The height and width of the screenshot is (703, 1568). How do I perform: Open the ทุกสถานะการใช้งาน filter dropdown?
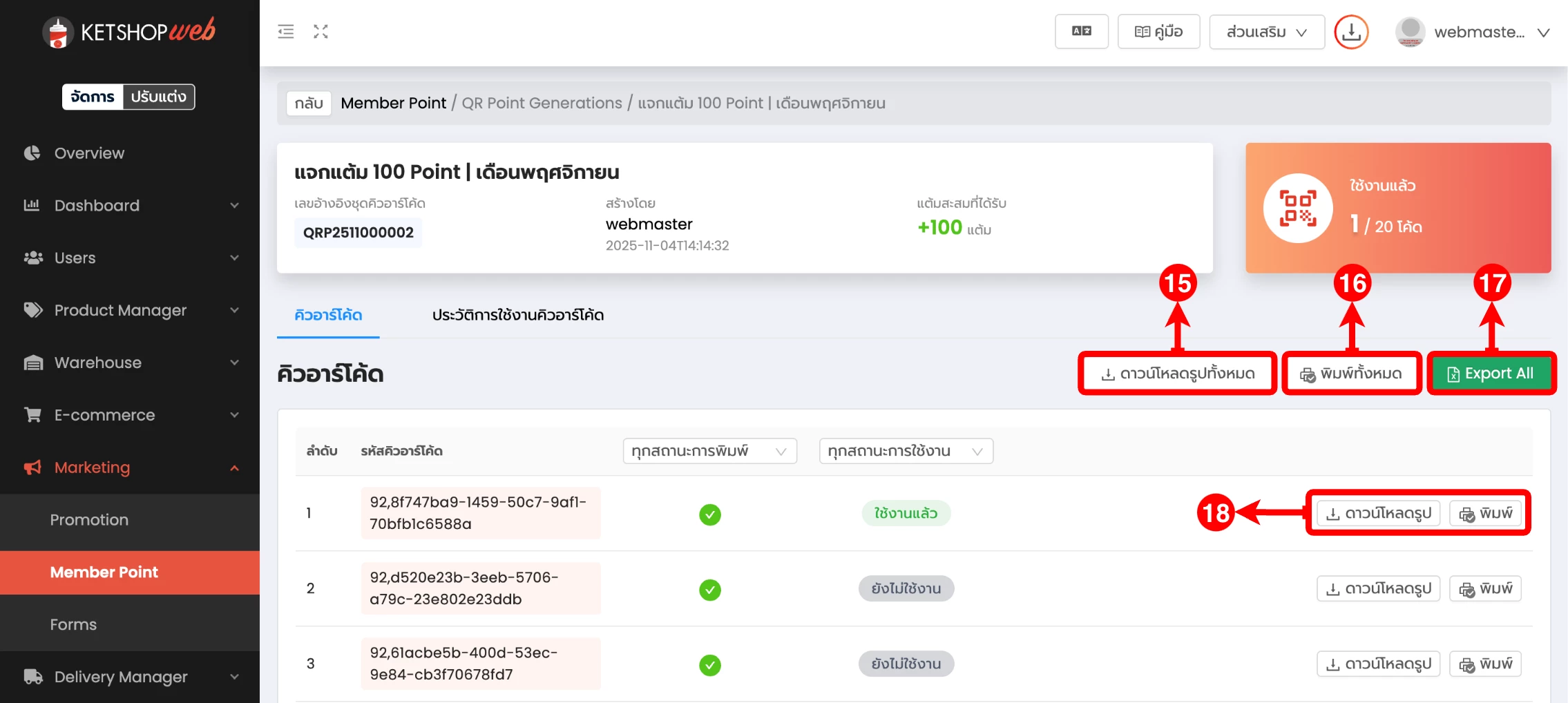point(906,451)
